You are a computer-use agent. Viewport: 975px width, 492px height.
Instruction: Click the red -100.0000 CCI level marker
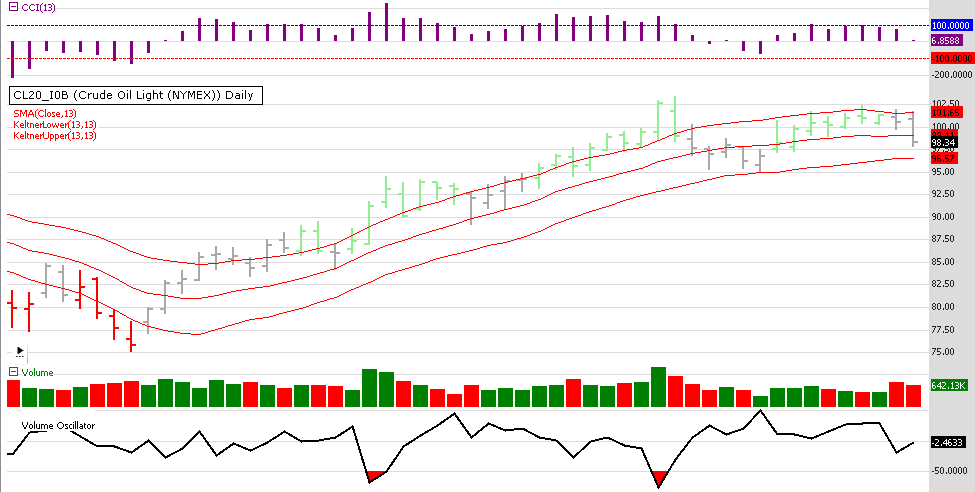tap(951, 58)
